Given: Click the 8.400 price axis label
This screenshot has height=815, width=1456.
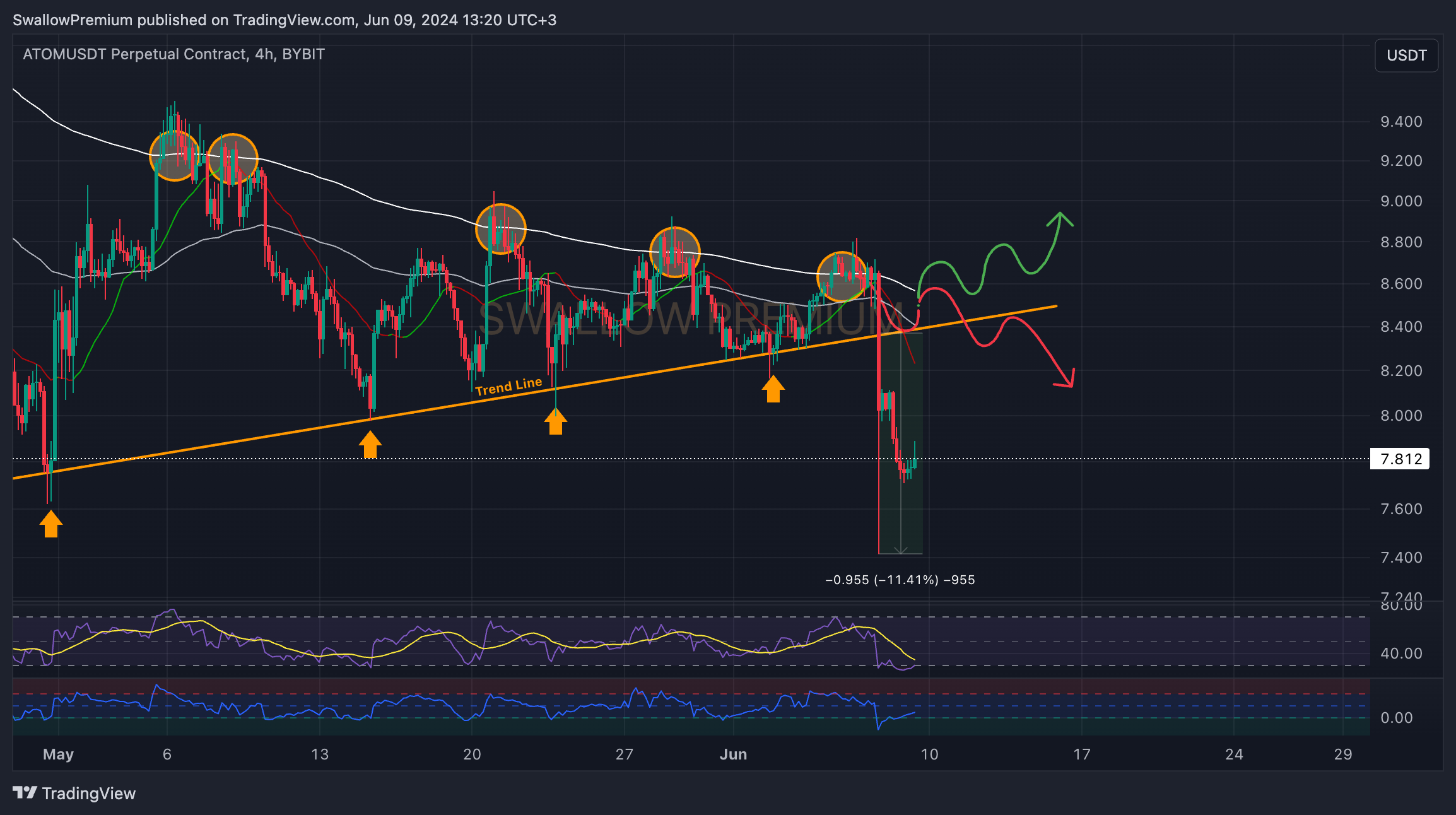Looking at the screenshot, I should [x=1401, y=327].
